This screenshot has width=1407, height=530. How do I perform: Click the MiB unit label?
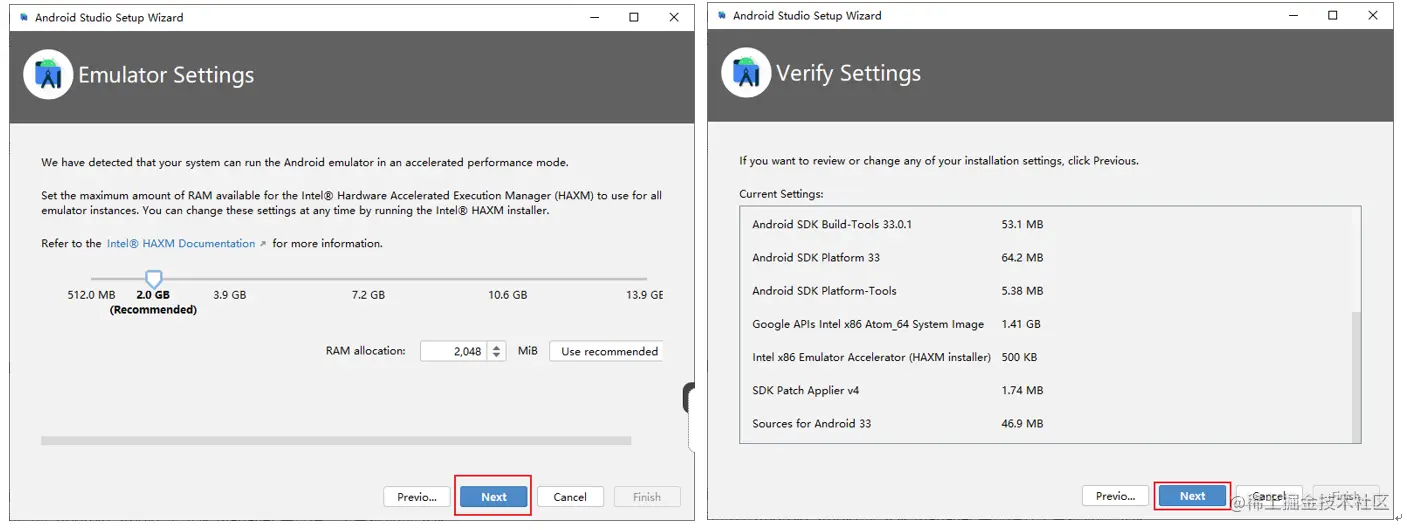coord(527,351)
